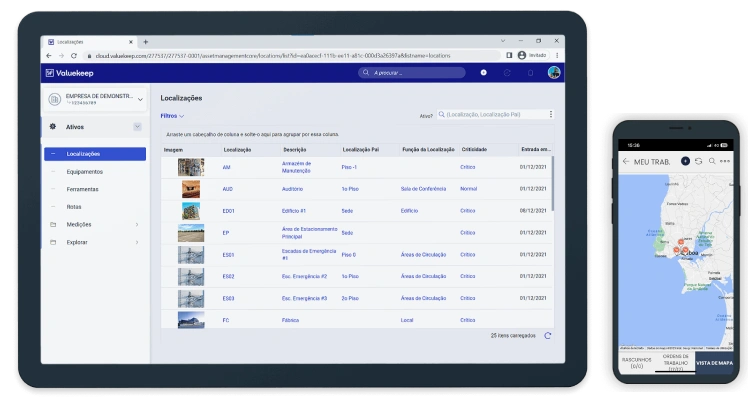Open the search options three-dot menu

coord(551,114)
